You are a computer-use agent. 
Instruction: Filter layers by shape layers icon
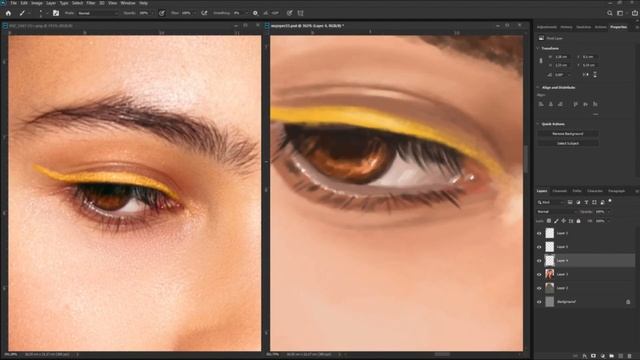point(594,202)
